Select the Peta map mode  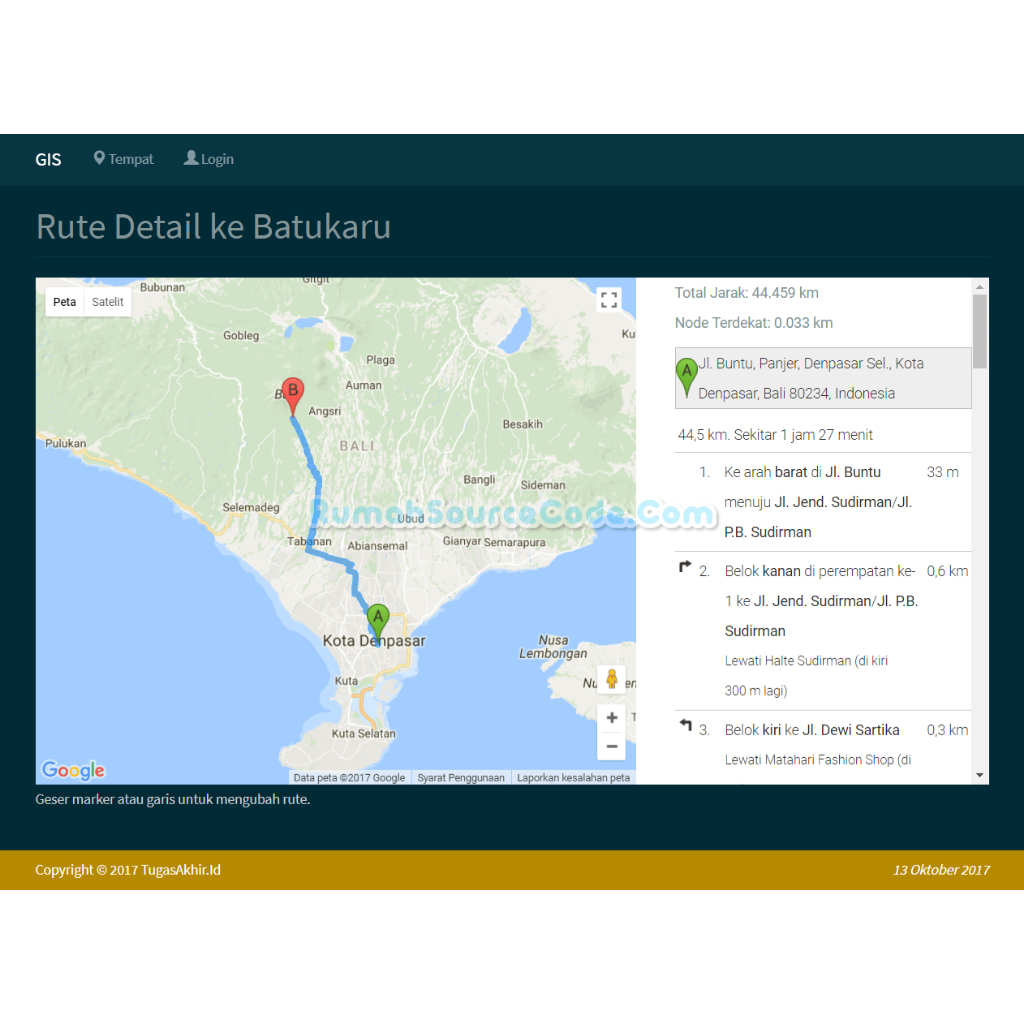pos(64,301)
